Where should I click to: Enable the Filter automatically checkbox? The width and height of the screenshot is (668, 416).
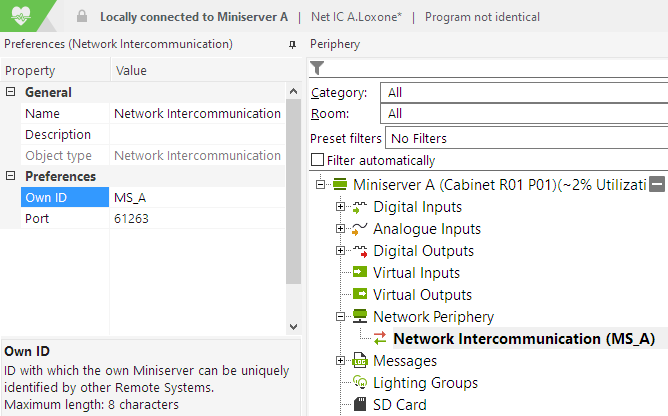[x=317, y=160]
